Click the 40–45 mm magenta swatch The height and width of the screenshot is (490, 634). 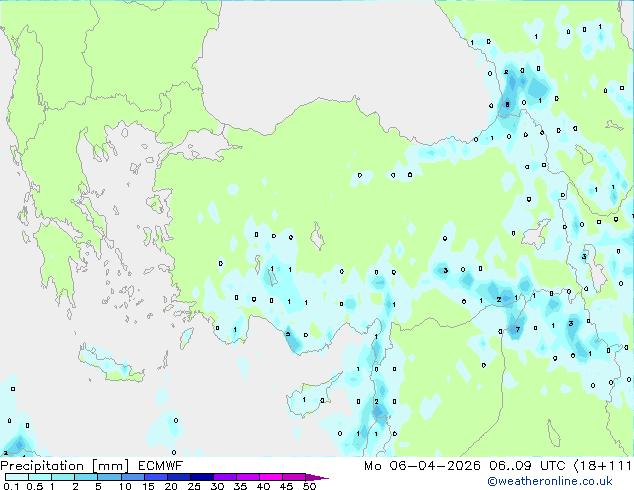click(x=271, y=477)
